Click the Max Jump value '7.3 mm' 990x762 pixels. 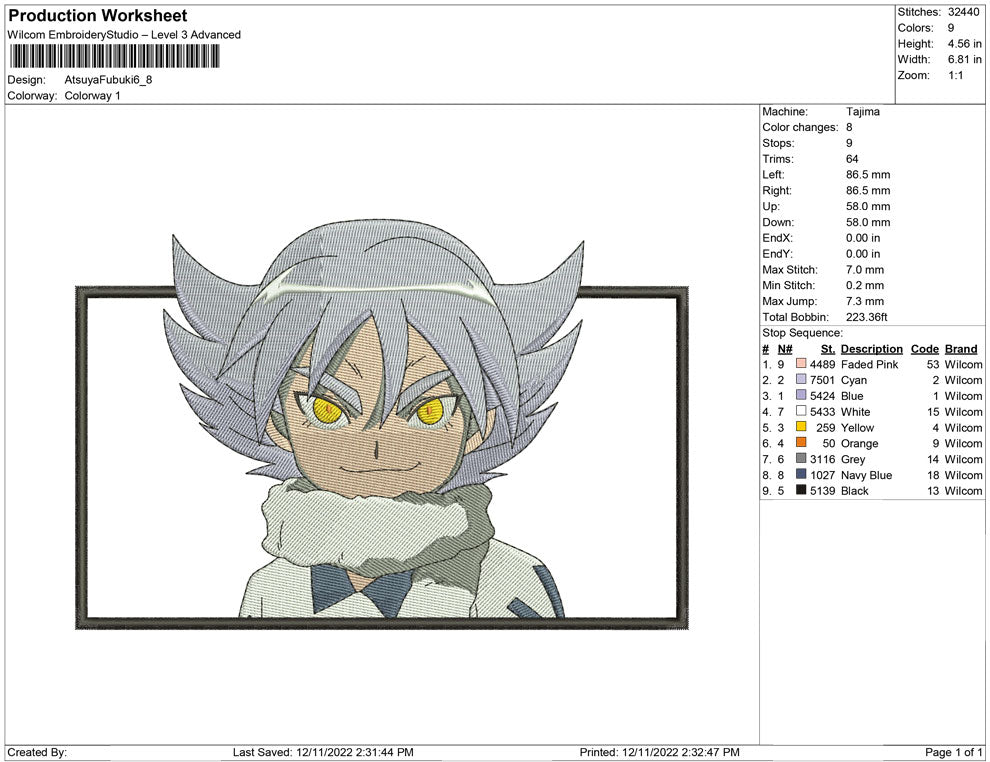pos(865,301)
